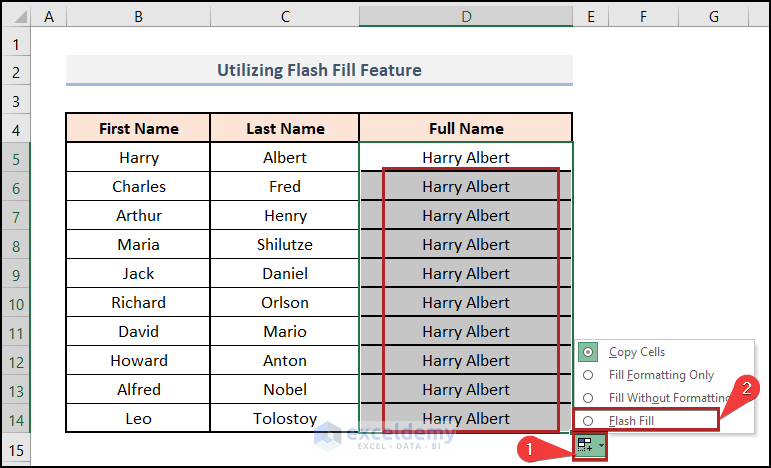Choose the Fill Formatting Only radio option
This screenshot has height=468, width=771.
tap(588, 375)
